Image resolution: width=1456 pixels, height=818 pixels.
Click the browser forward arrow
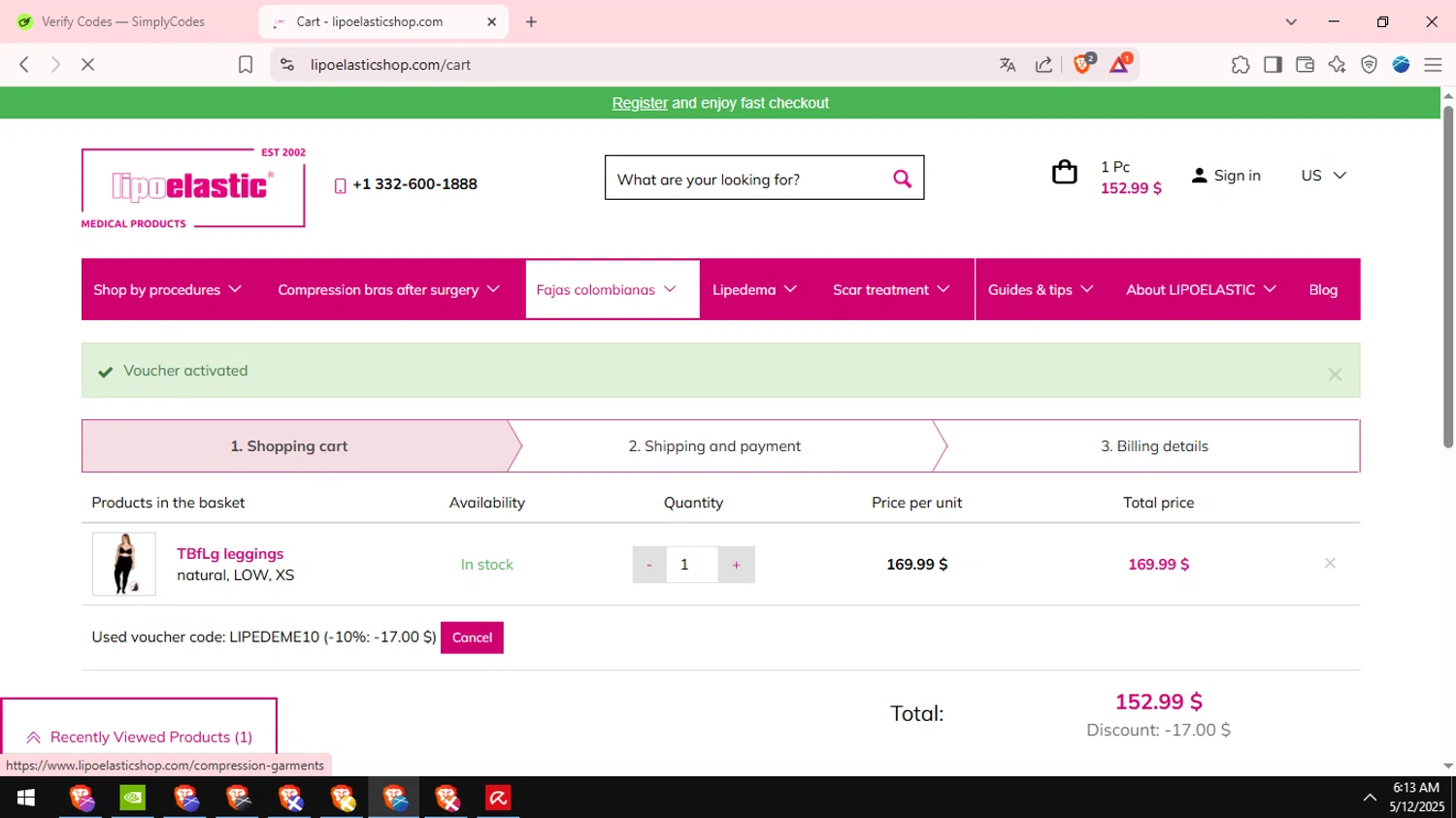pos(55,64)
